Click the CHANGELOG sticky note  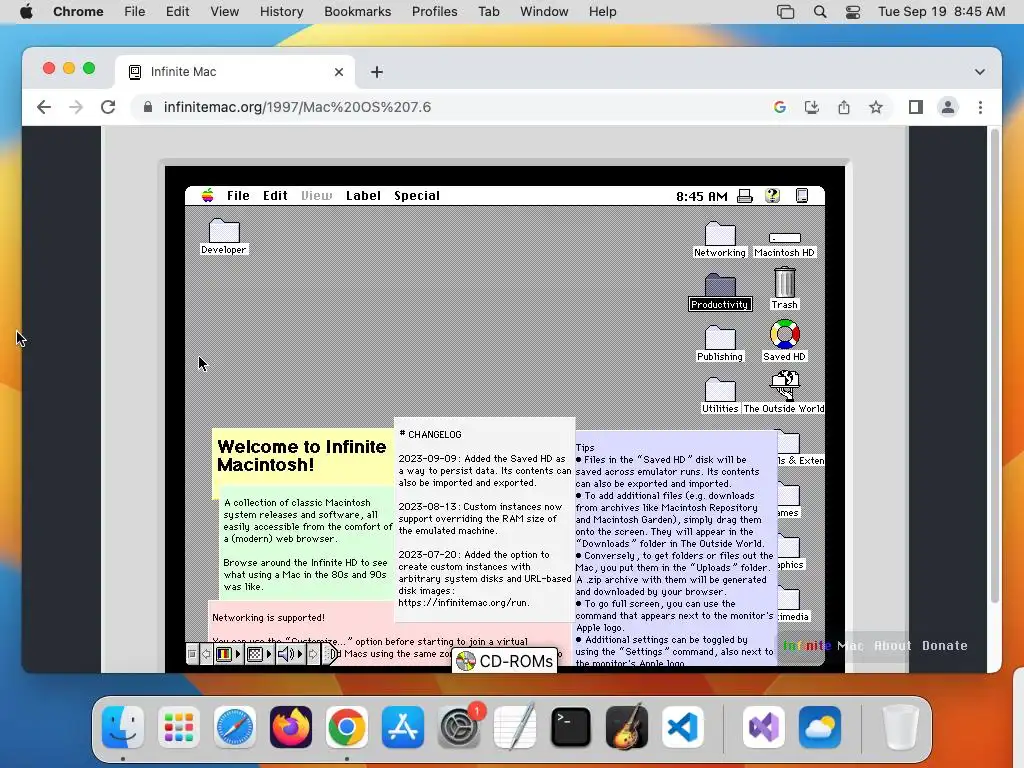485,519
